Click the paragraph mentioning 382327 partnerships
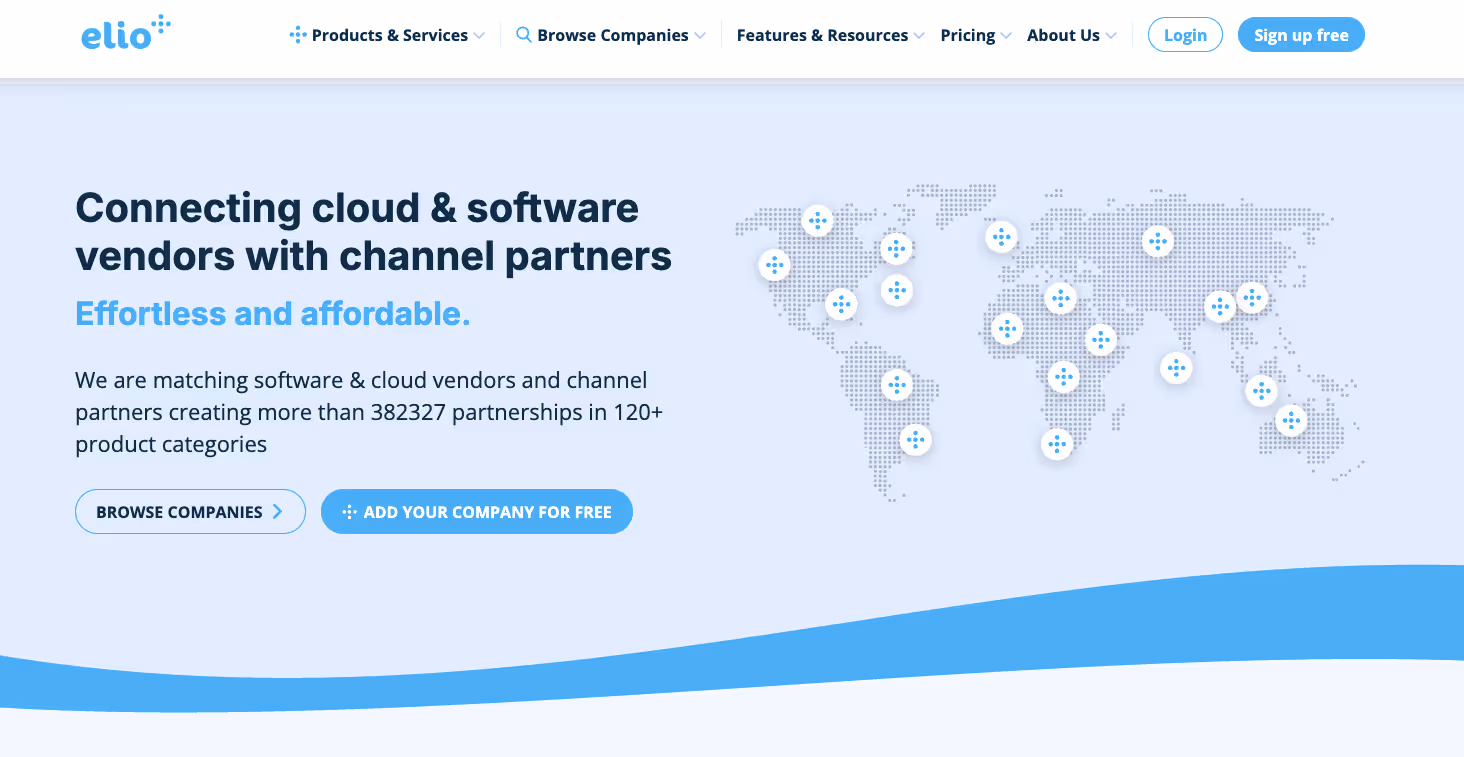1464x757 pixels. click(x=369, y=412)
